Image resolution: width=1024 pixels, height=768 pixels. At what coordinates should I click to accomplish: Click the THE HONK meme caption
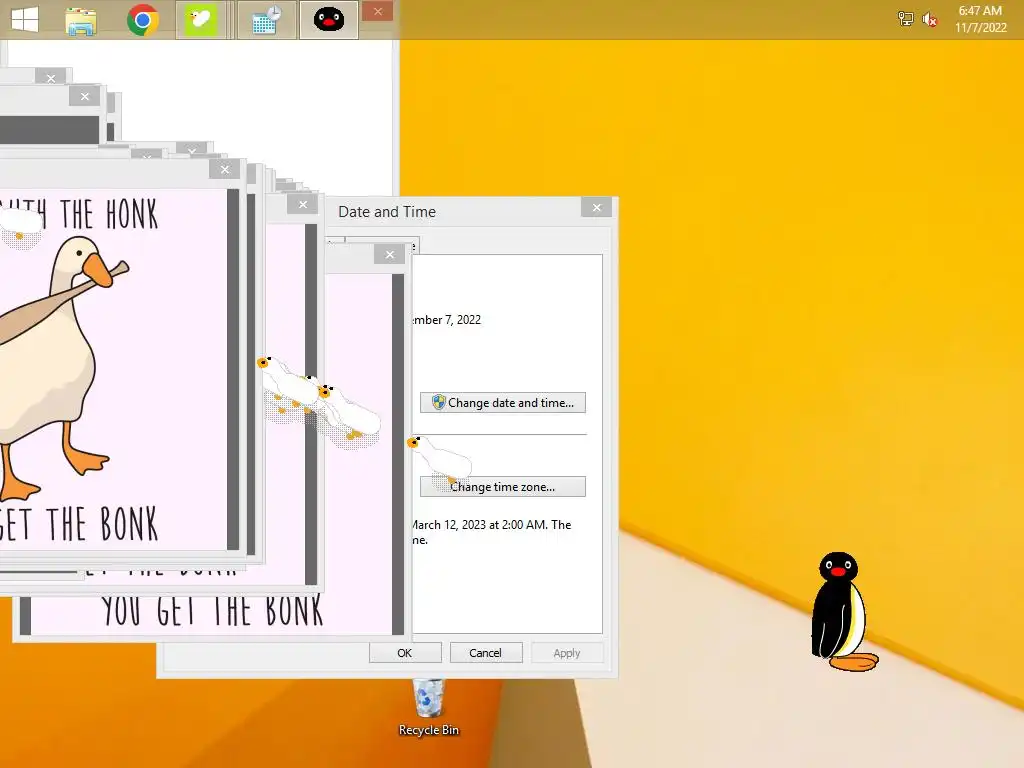[108, 214]
